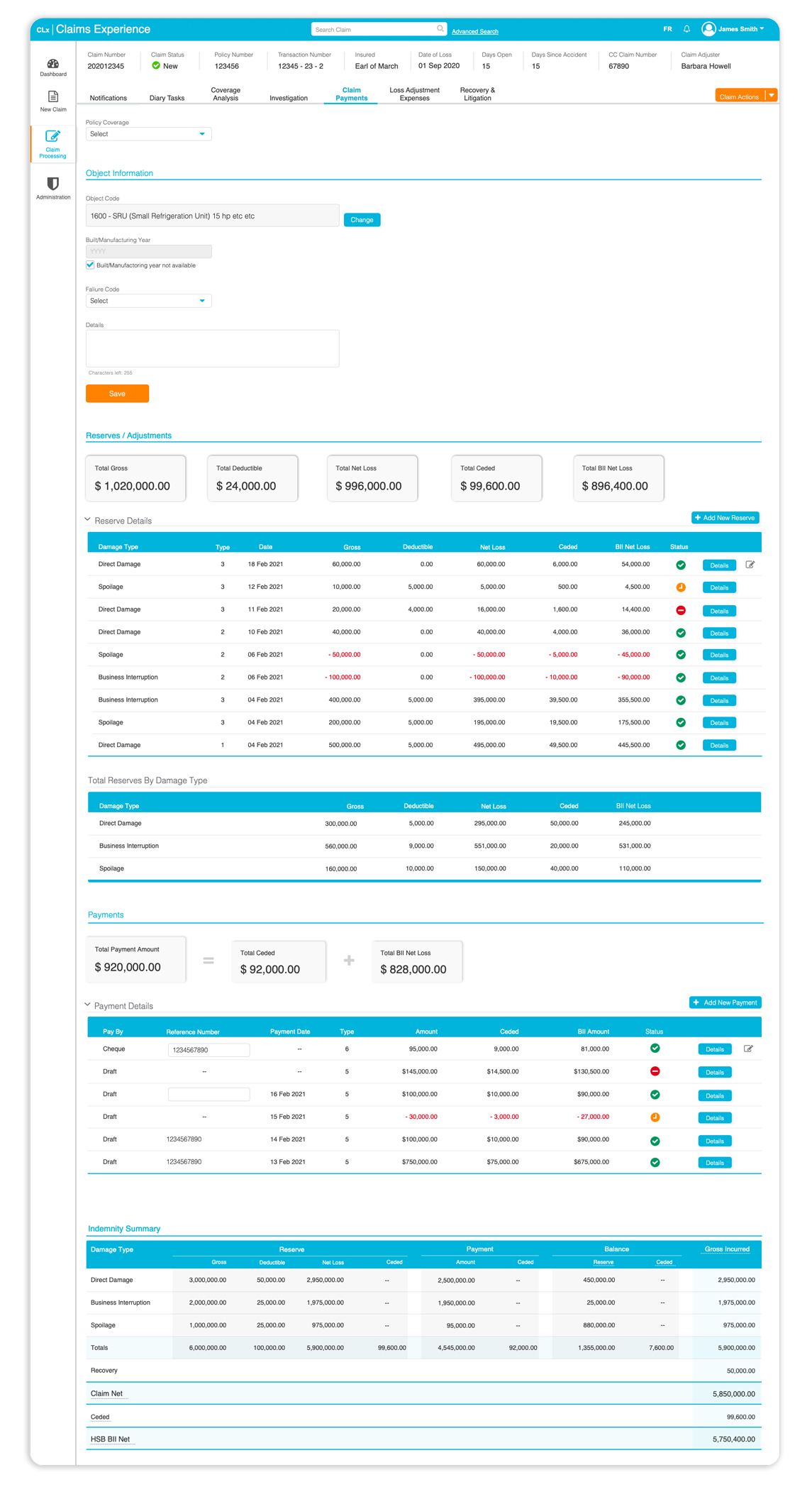Collapse the Payment Details section
Screen dimensions: 812x1504
coord(88,1005)
